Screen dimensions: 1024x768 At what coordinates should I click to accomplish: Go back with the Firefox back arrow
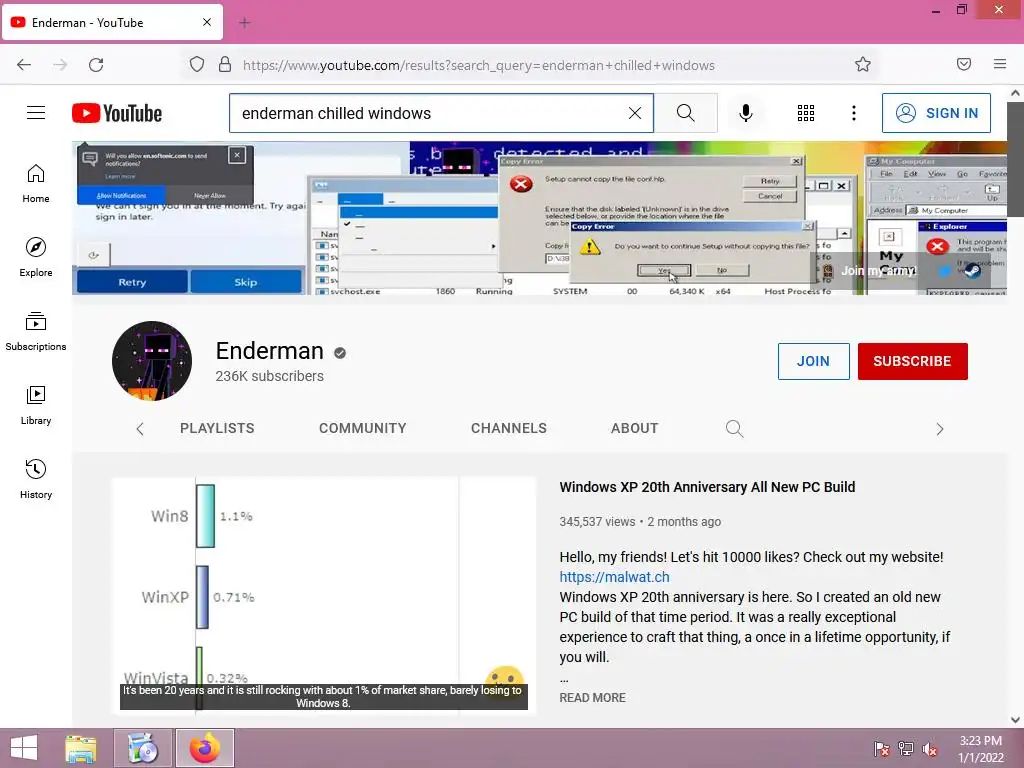24,65
